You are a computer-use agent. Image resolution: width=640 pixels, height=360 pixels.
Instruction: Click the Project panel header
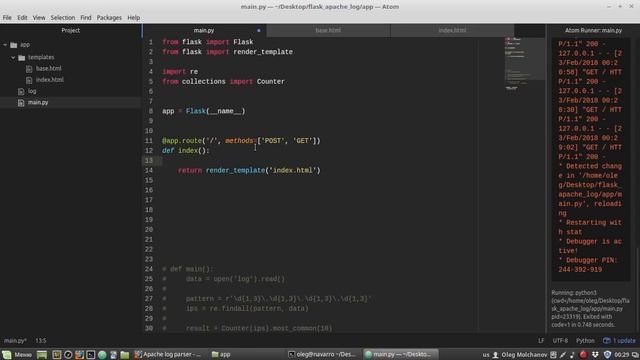71,30
